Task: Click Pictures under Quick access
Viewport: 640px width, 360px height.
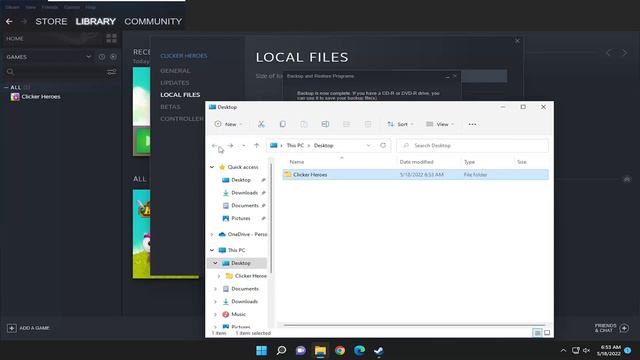Action: pos(240,218)
